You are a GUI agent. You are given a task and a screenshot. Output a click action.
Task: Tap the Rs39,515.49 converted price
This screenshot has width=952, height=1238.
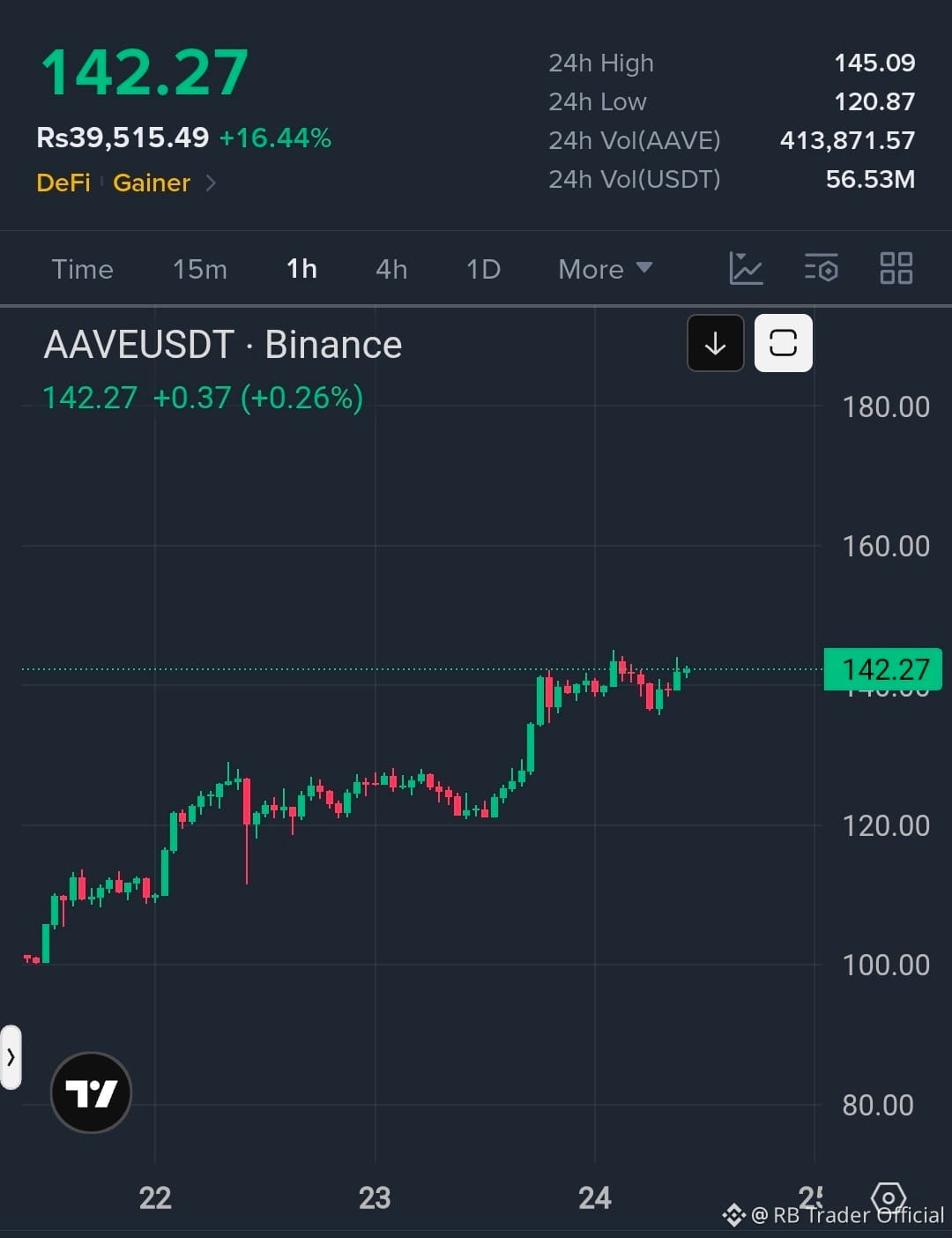tap(123, 138)
